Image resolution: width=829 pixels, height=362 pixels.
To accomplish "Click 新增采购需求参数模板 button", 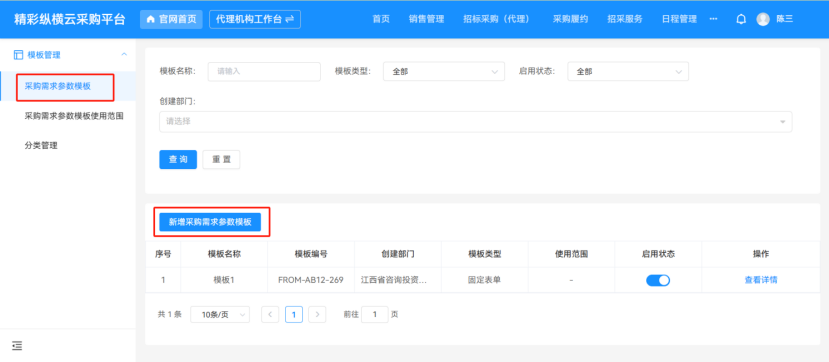I will pyautogui.click(x=210, y=222).
